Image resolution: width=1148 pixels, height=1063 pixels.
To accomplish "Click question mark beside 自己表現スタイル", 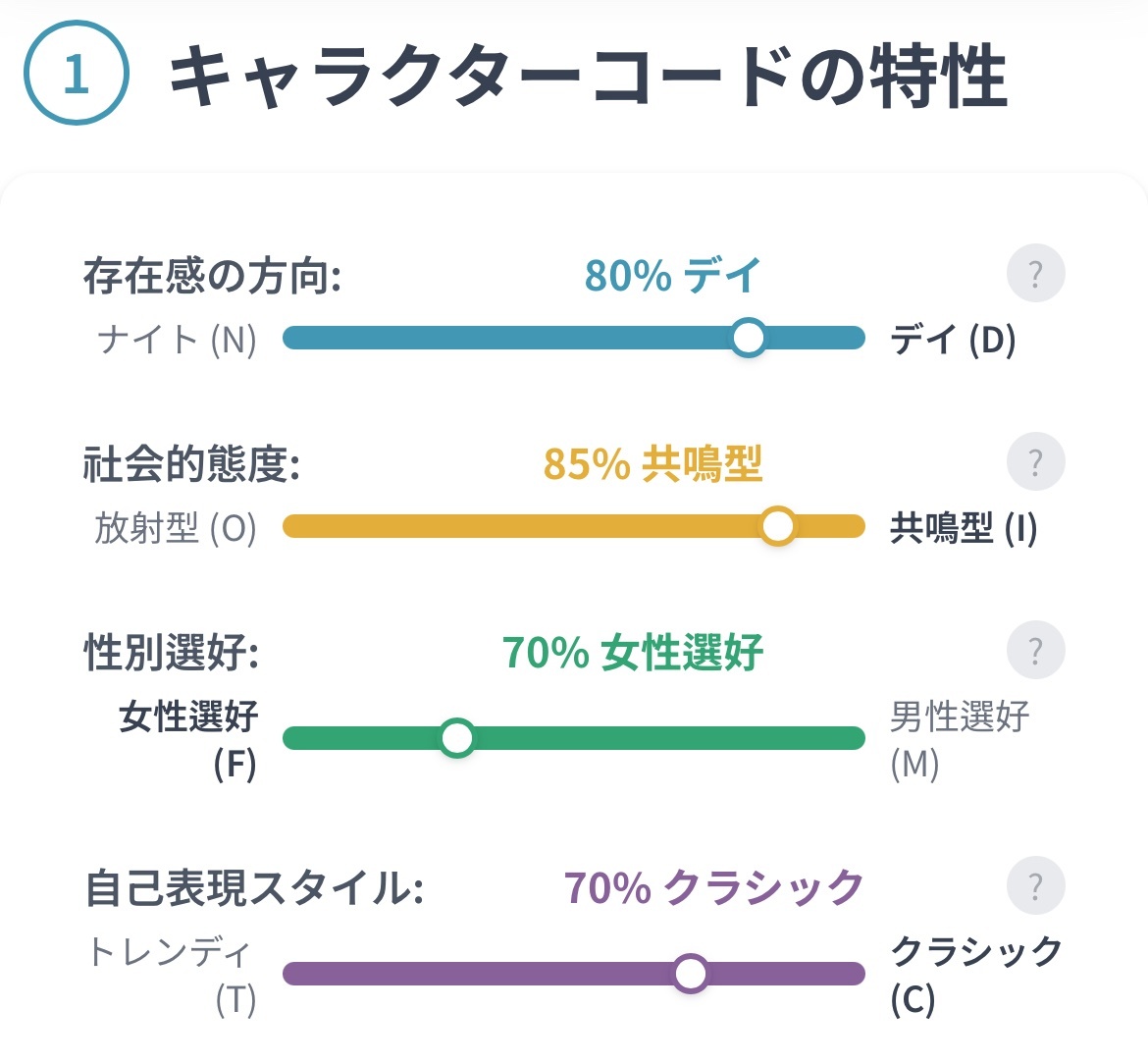I will [1035, 885].
